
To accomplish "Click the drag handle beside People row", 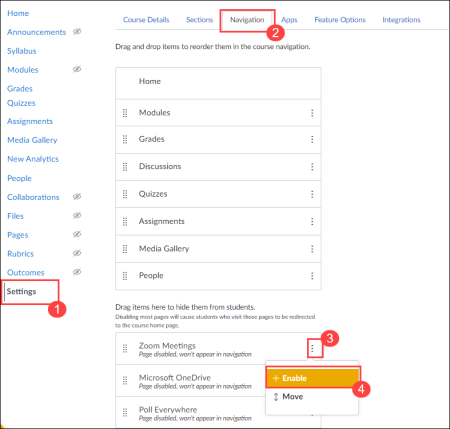I will pos(125,276).
